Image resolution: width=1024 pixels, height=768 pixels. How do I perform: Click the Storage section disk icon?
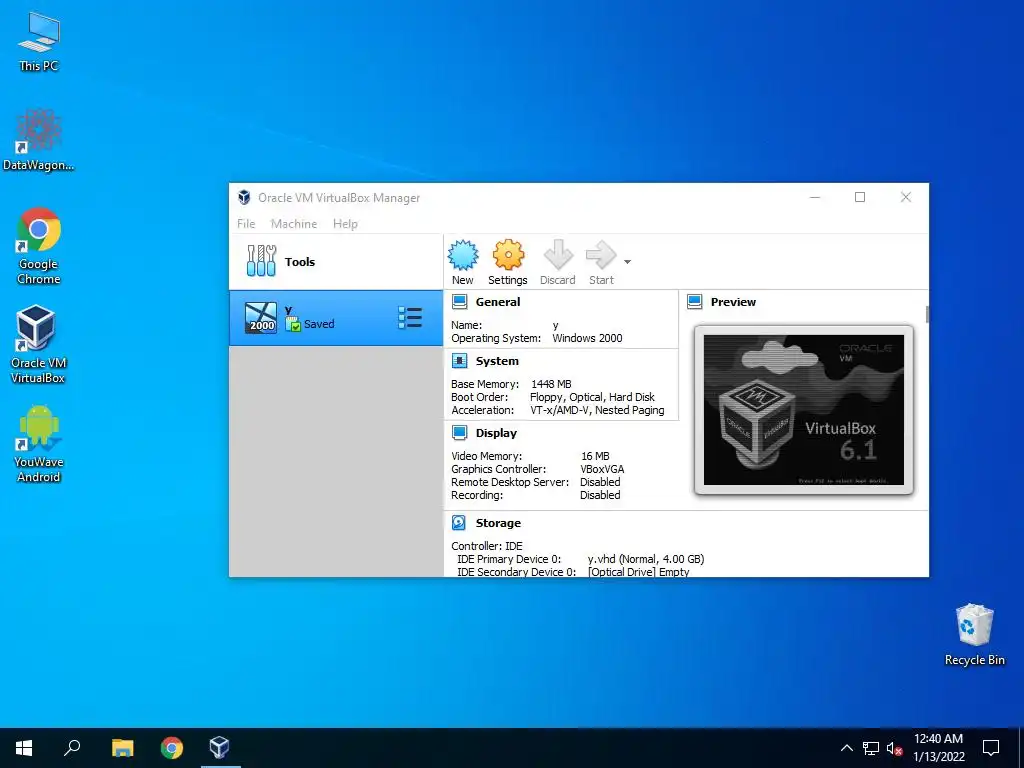[459, 522]
